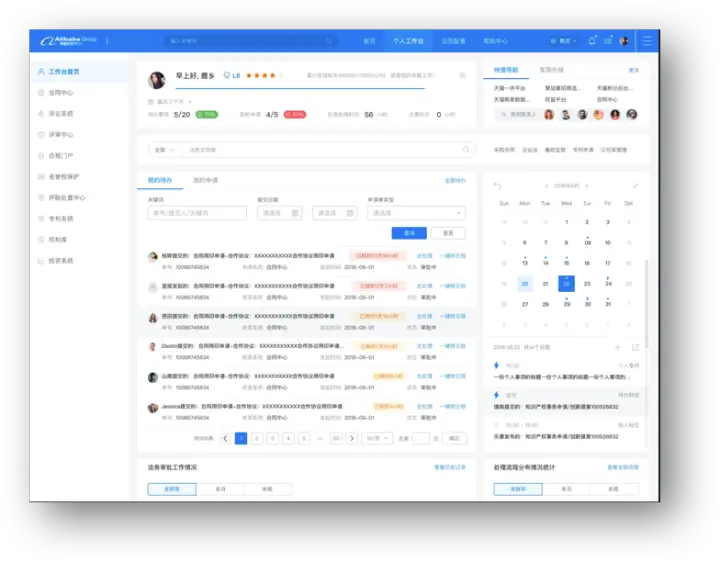
Task: Open 投资系统 sidebar icon
Action: pos(41,261)
